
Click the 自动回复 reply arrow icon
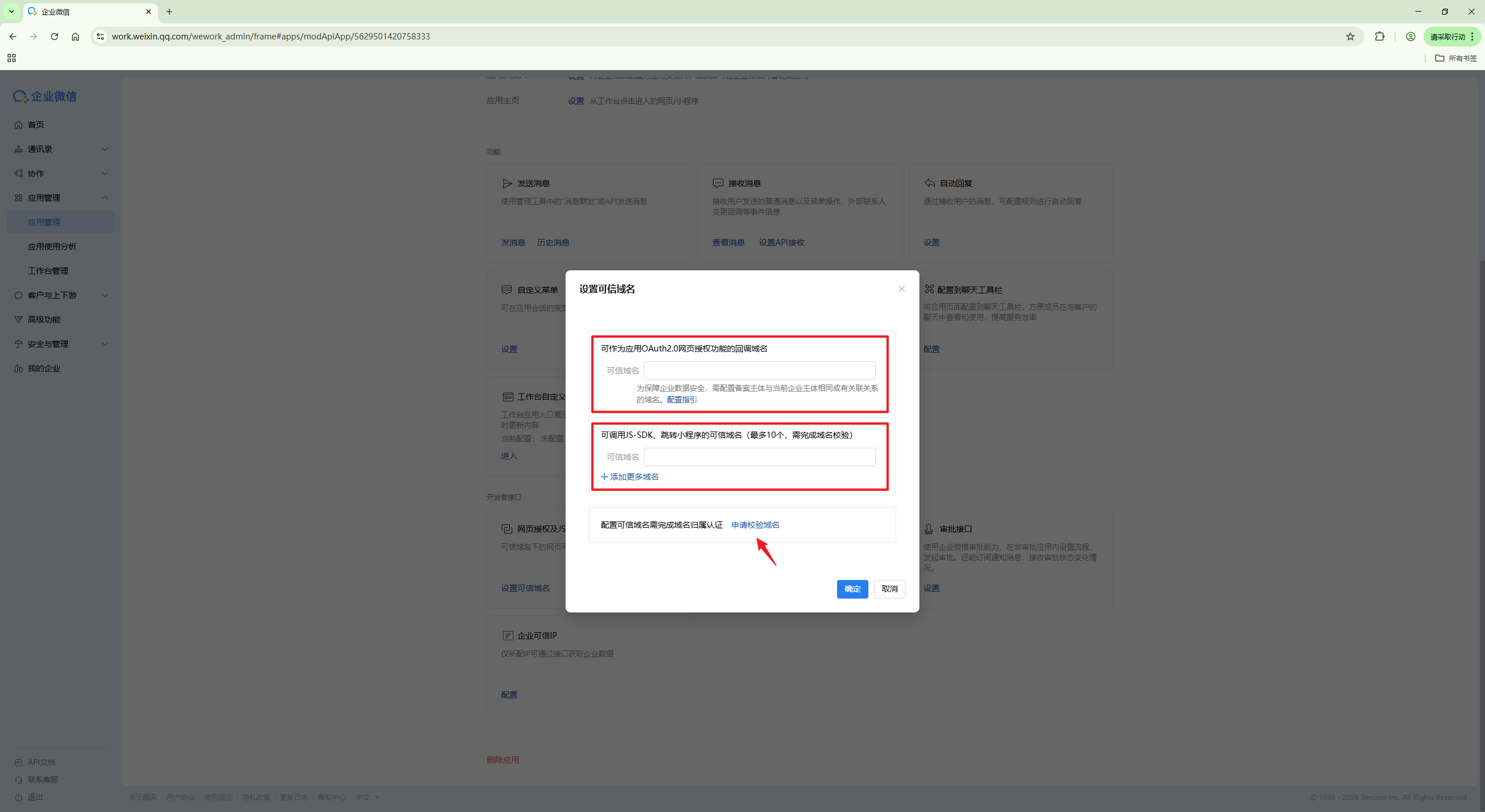[929, 183]
